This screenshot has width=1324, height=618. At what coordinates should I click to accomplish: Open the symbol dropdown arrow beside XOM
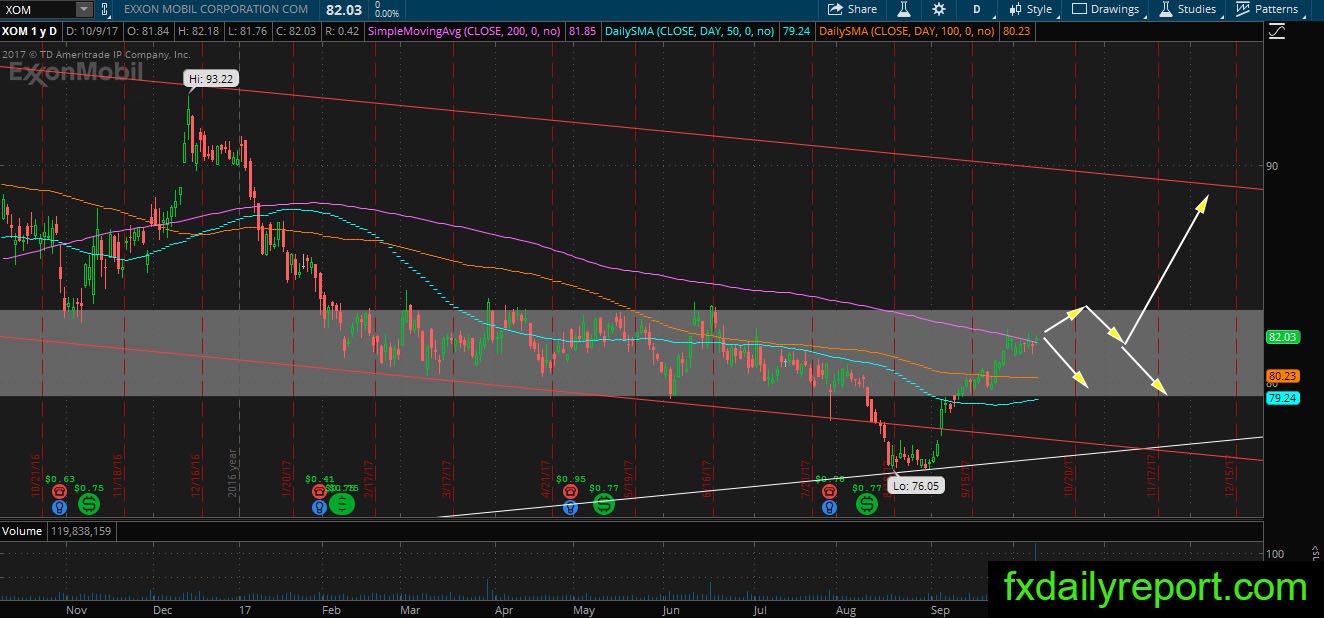point(83,9)
